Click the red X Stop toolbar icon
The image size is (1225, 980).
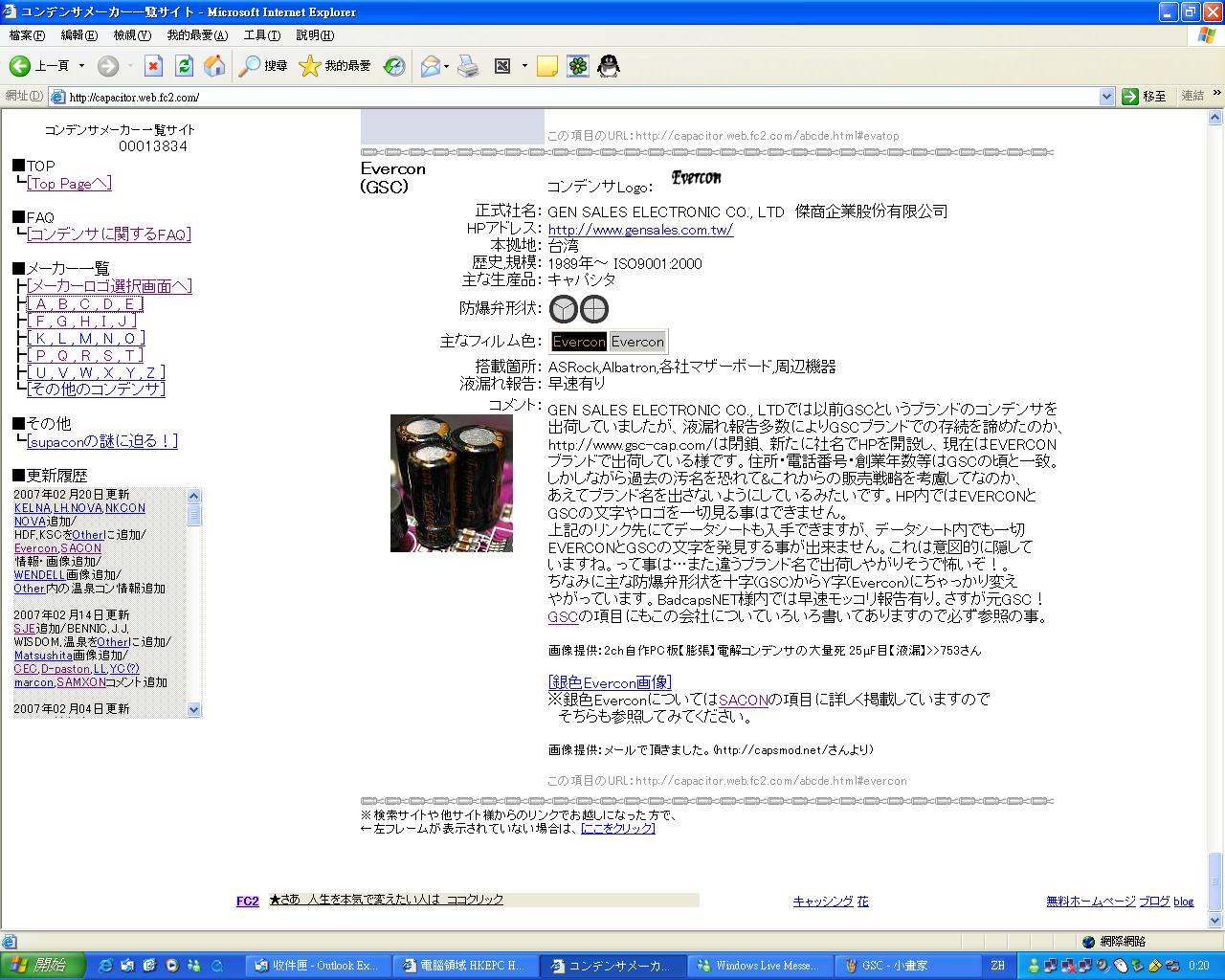153,66
